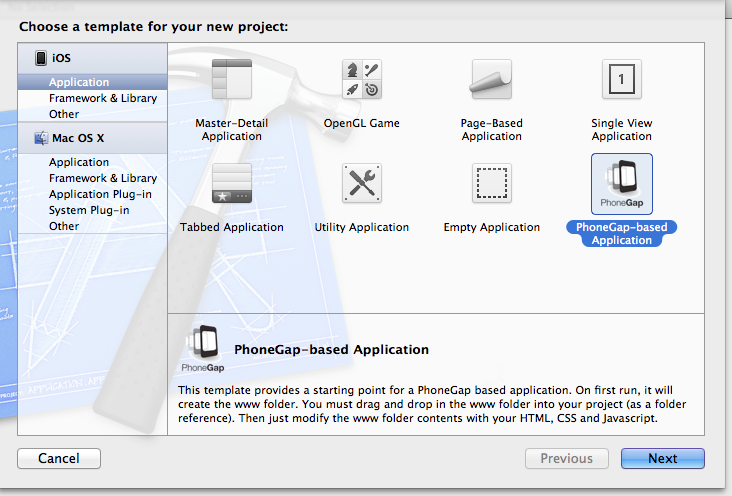The image size is (732, 496).
Task: Choose System Plug-in category
Action: 92,210
